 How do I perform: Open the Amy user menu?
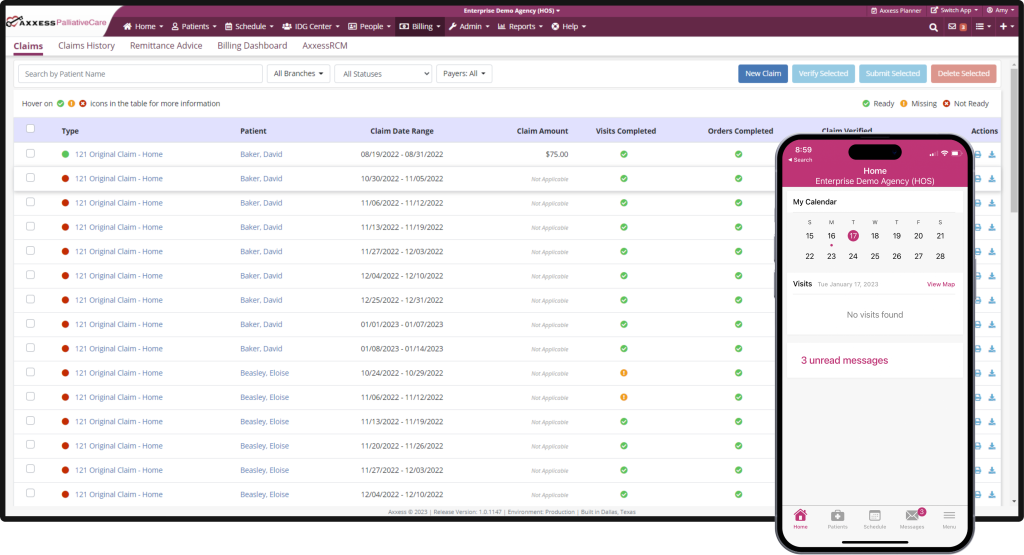[1000, 10]
